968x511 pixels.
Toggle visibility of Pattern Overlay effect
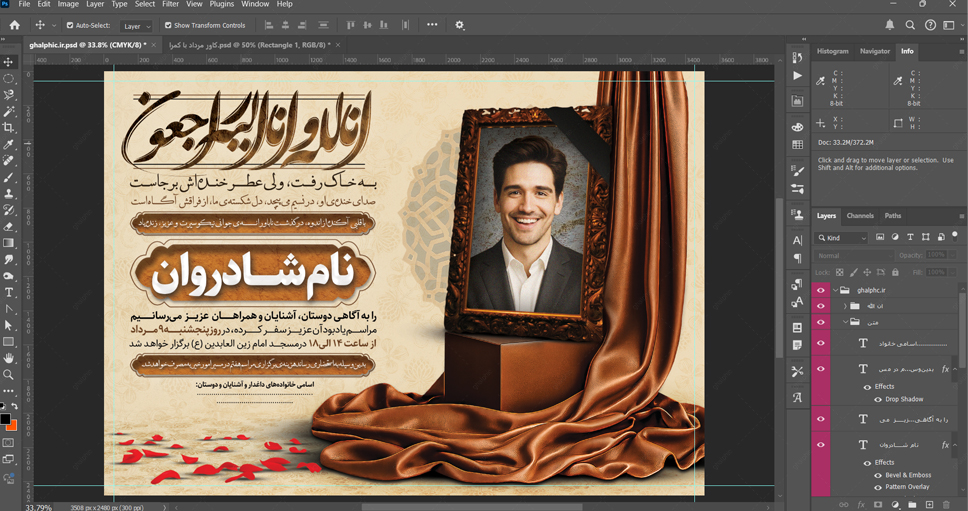pos(878,487)
